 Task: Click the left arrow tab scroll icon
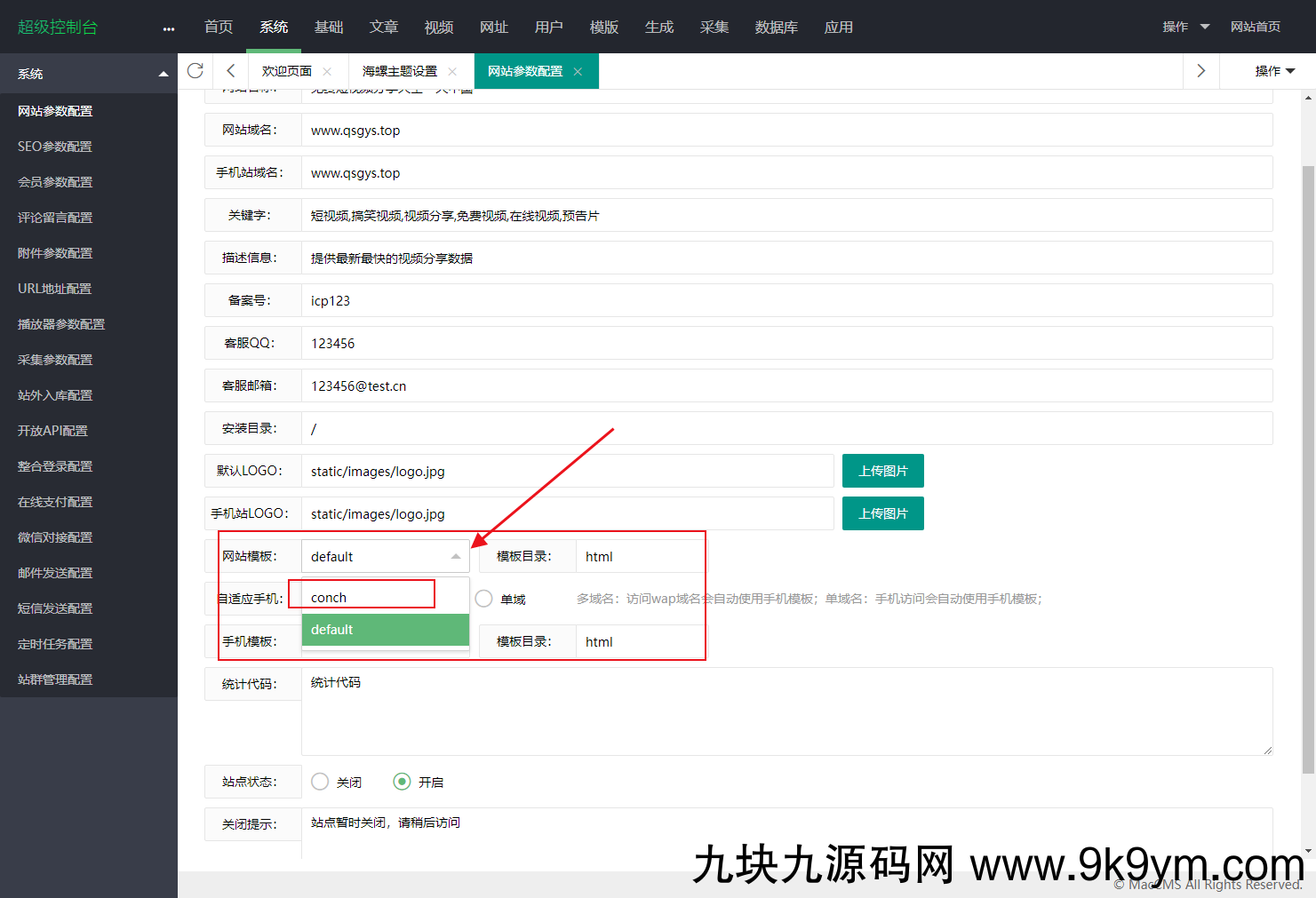pos(231,71)
